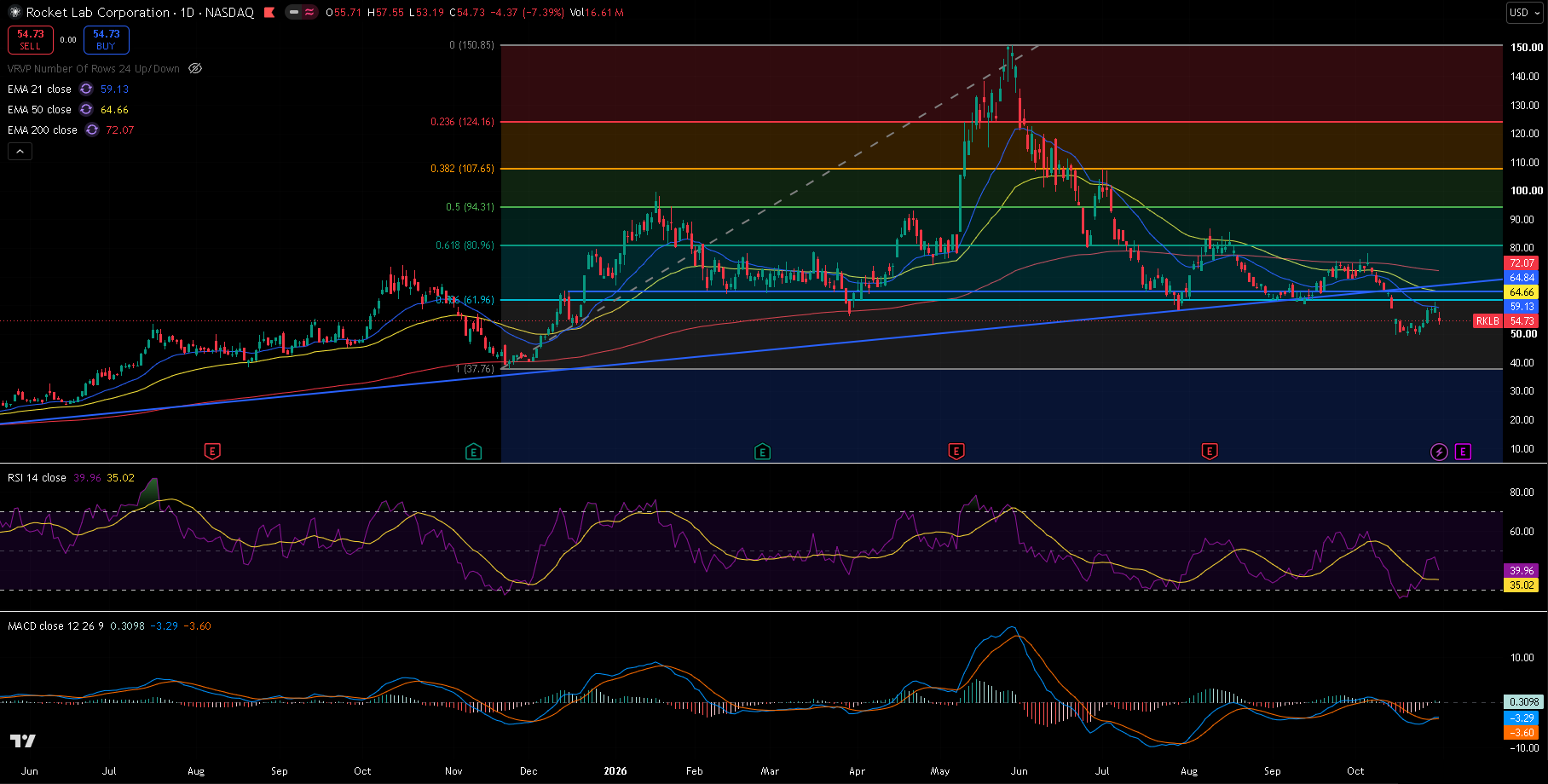Open the USD currency dropdown
The image size is (1548, 784).
pyautogui.click(x=1524, y=13)
